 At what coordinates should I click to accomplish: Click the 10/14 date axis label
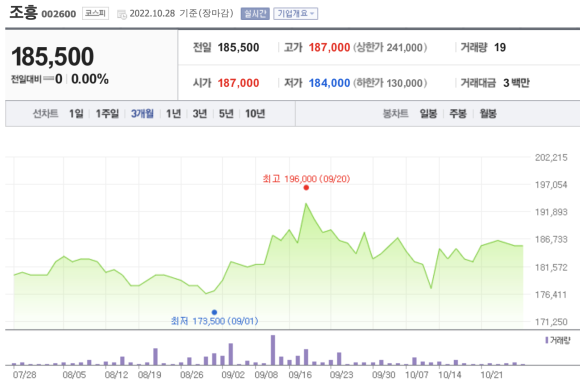450,375
